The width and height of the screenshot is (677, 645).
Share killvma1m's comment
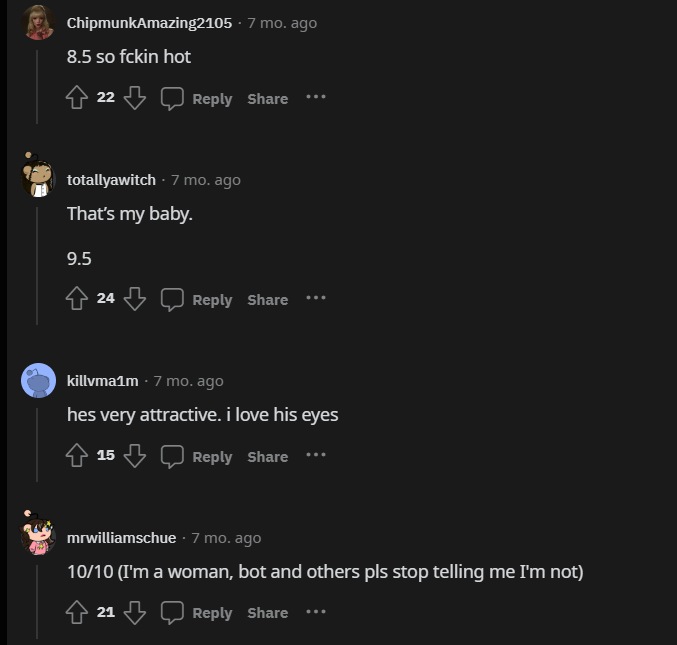click(267, 456)
